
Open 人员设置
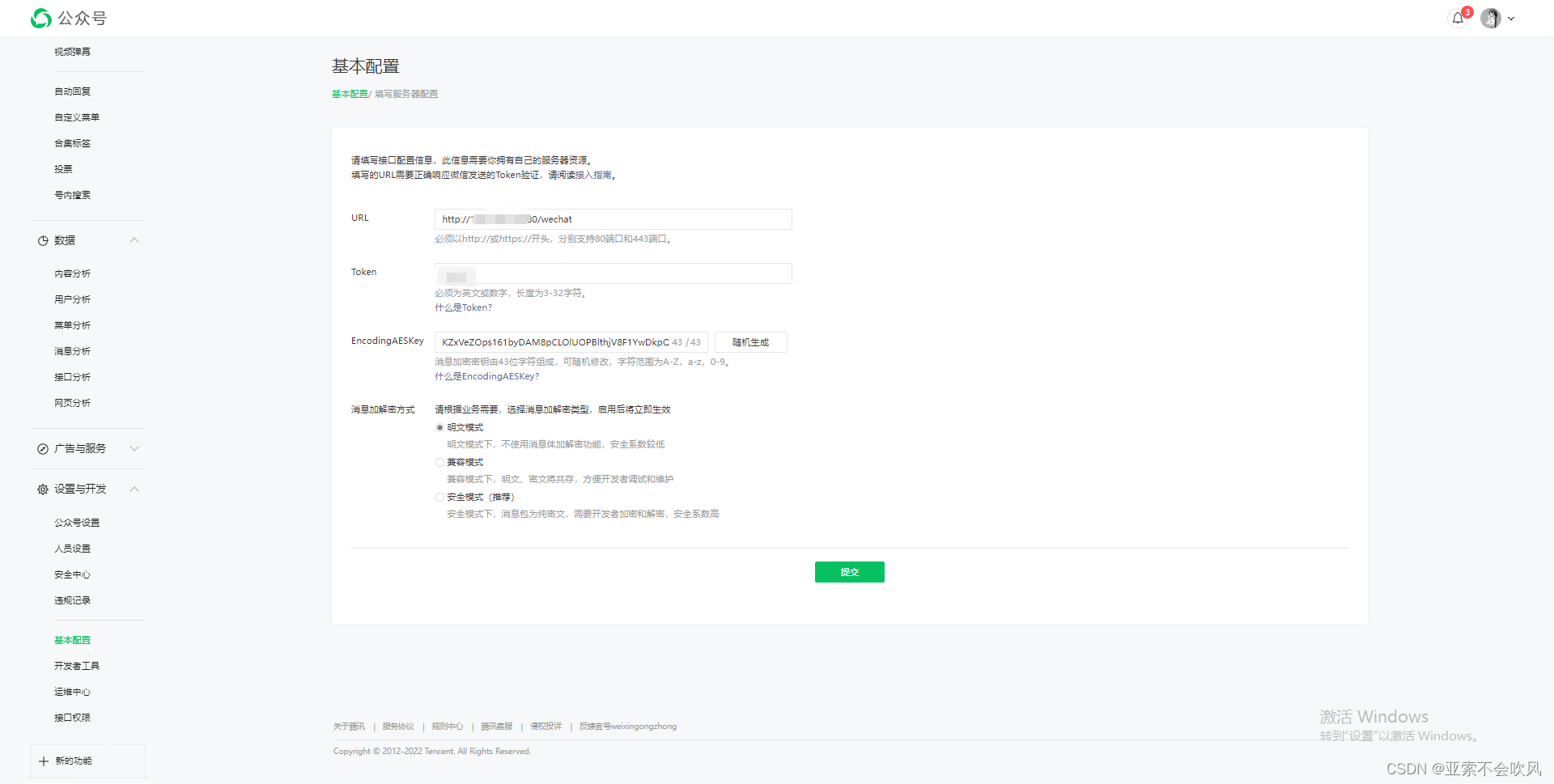[x=72, y=549]
